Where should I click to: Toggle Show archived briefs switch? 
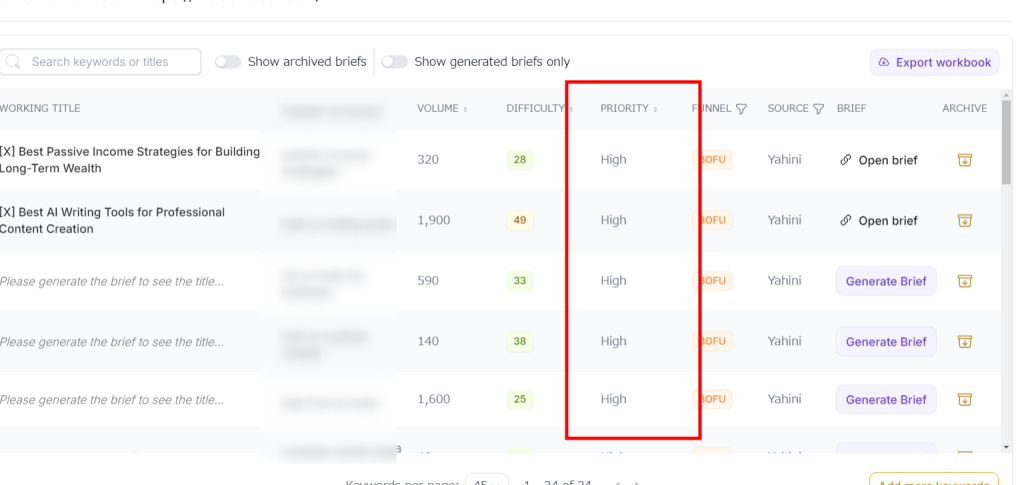(228, 62)
